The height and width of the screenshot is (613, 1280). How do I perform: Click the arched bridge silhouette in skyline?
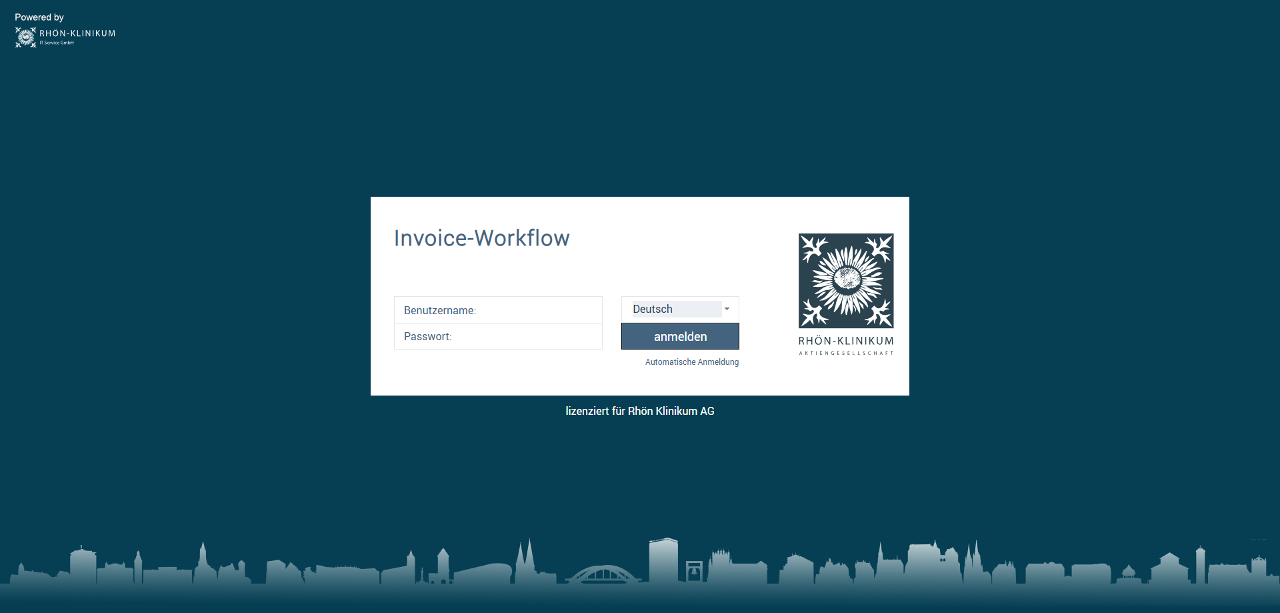coord(601,573)
